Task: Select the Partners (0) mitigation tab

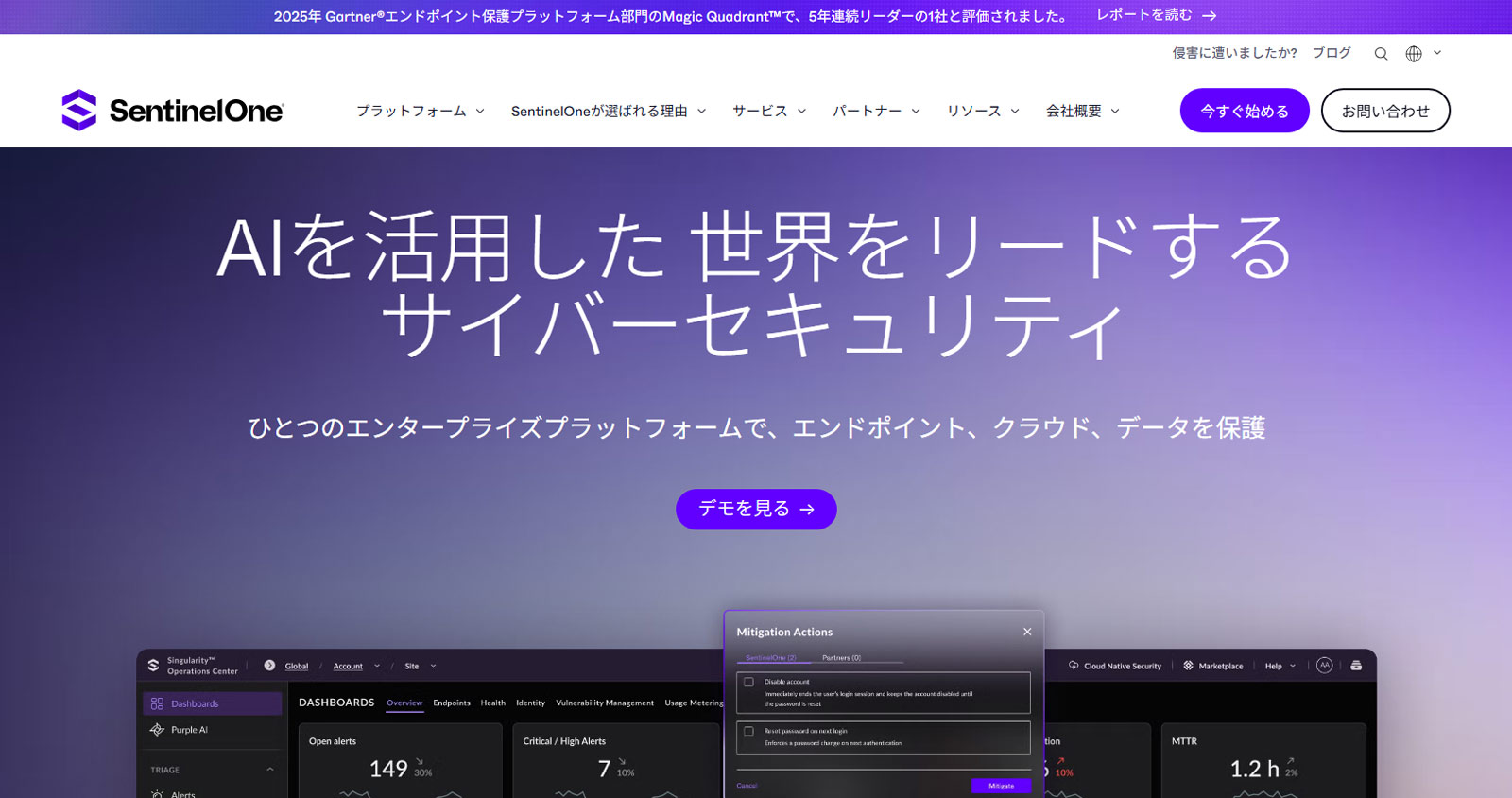Action: (x=841, y=657)
